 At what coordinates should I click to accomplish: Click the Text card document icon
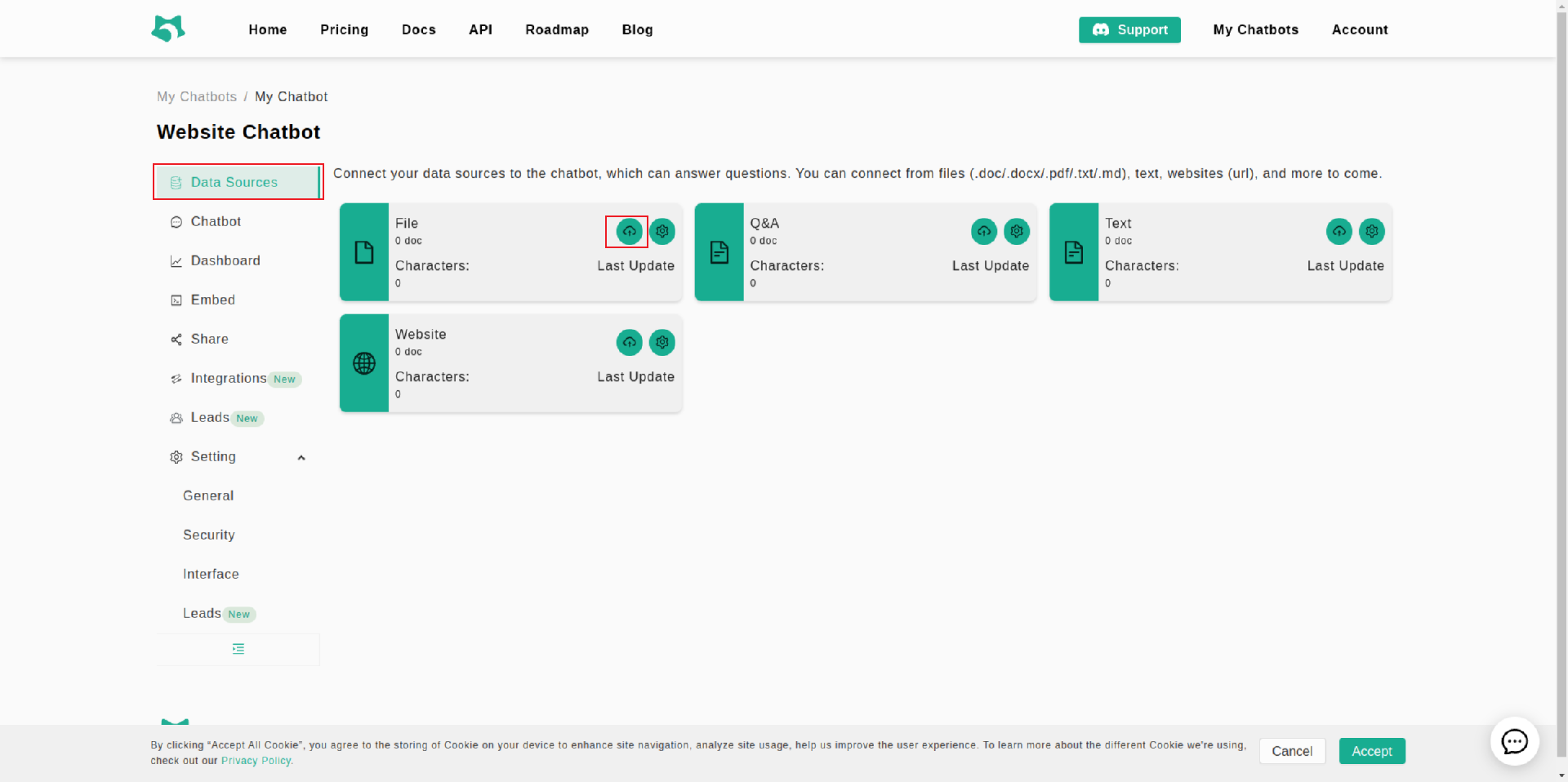1074,252
